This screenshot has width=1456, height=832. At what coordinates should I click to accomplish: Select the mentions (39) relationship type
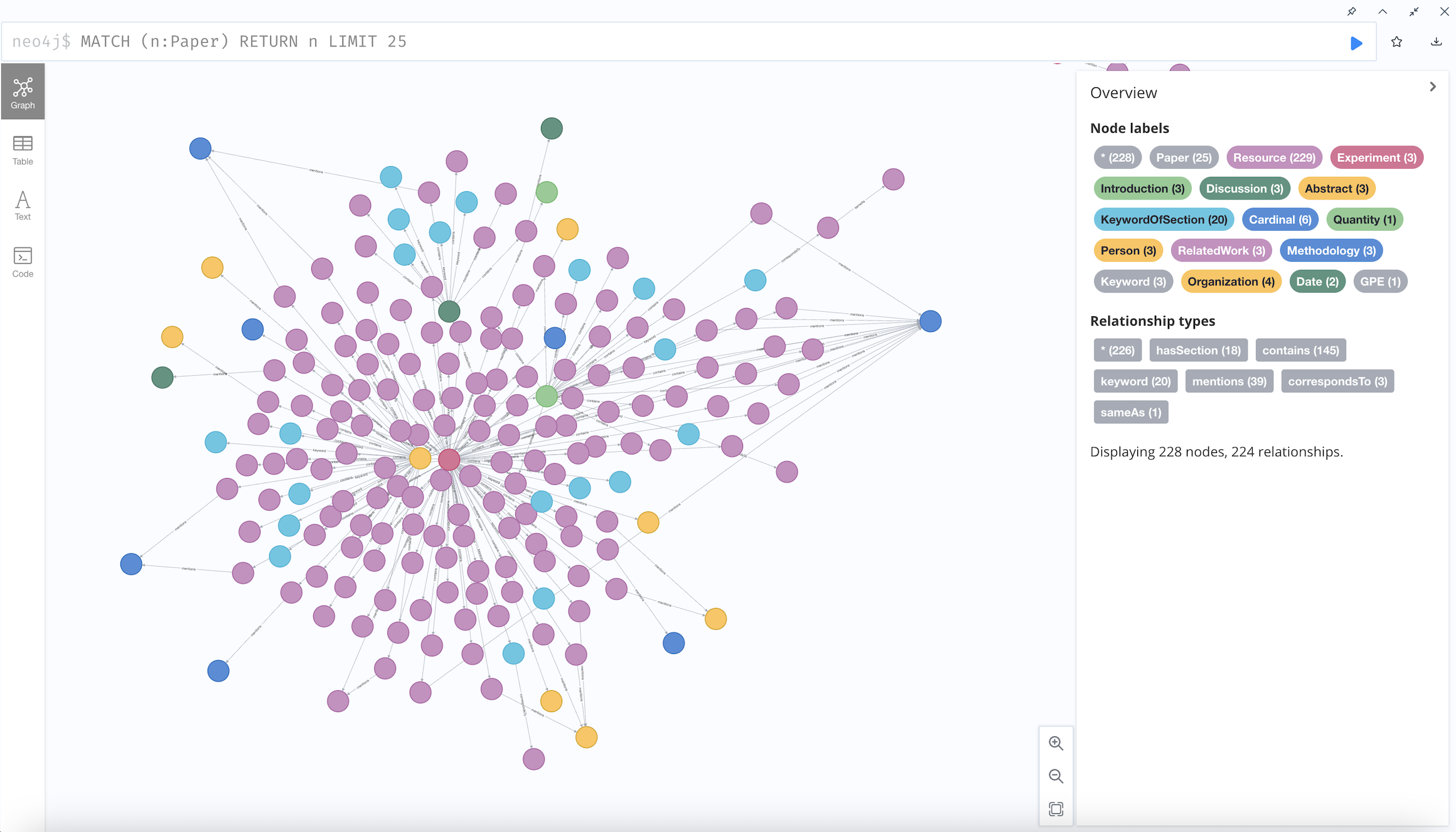coord(1229,381)
